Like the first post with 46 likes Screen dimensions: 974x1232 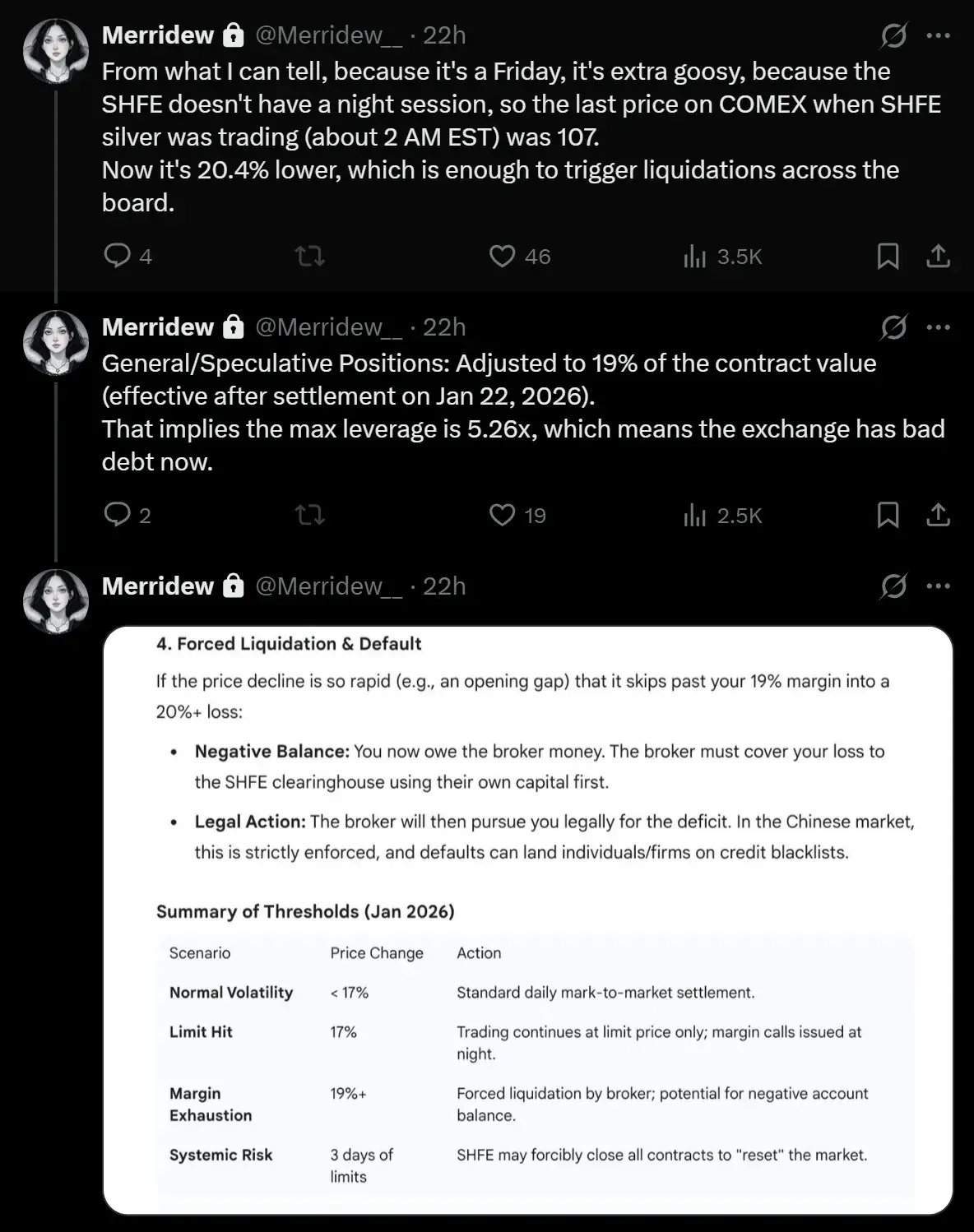pyautogui.click(x=520, y=257)
